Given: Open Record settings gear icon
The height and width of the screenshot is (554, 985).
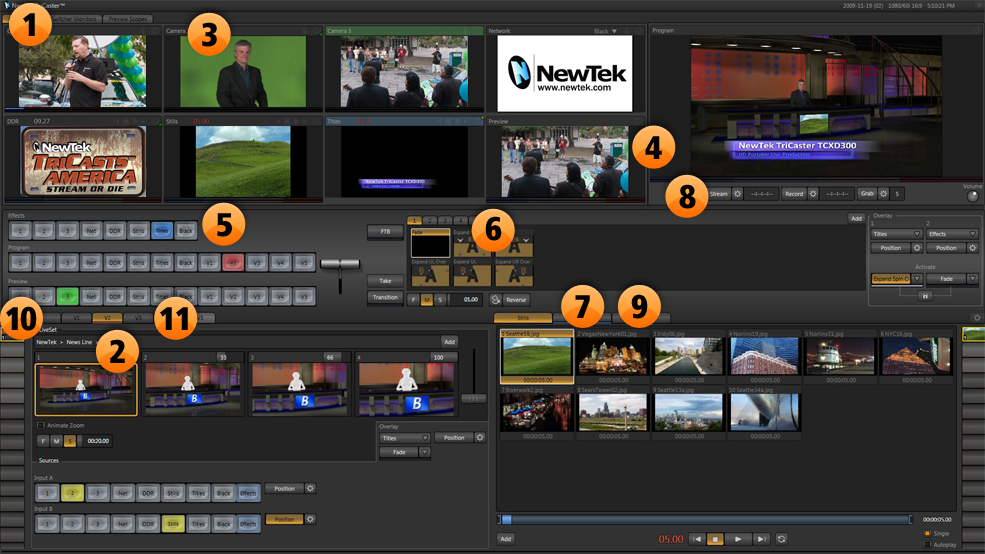Looking at the screenshot, I should (x=813, y=194).
